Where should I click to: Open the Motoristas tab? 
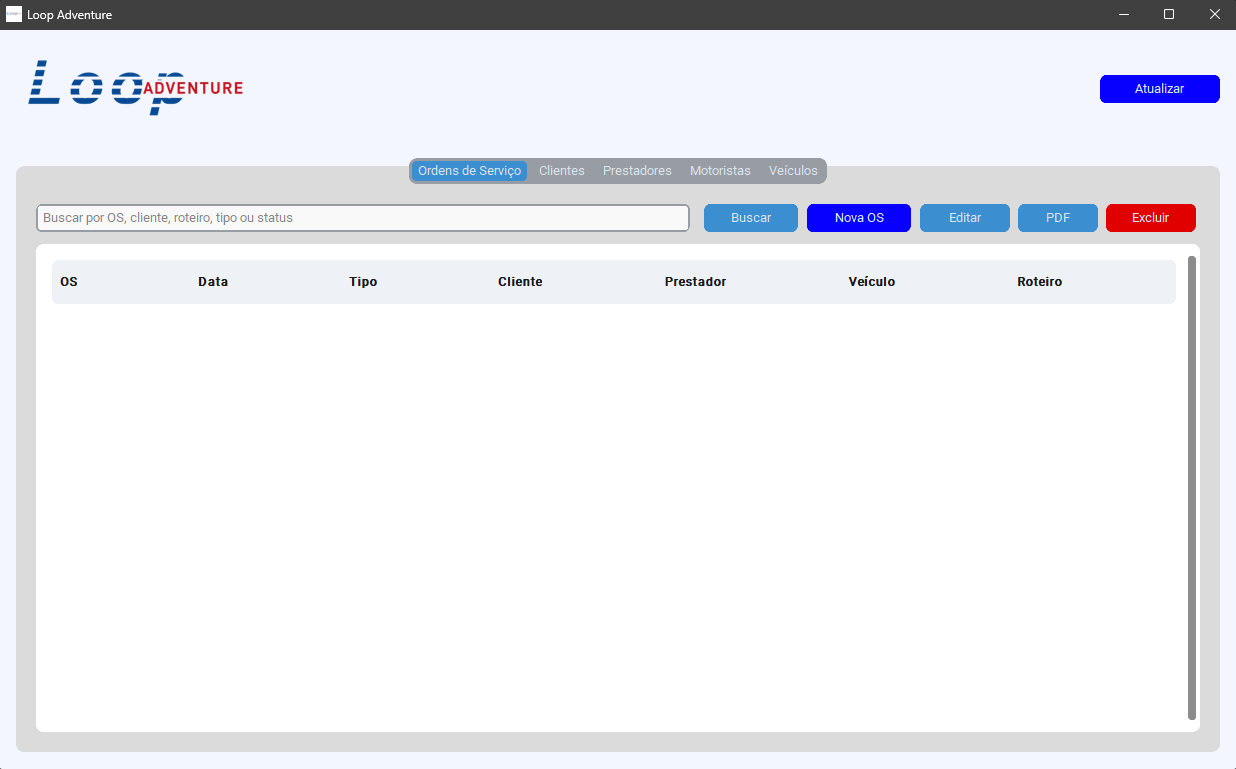coord(720,171)
